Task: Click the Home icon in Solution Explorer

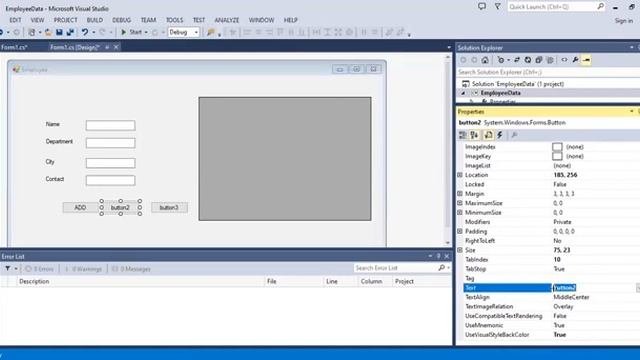Action: [485, 60]
